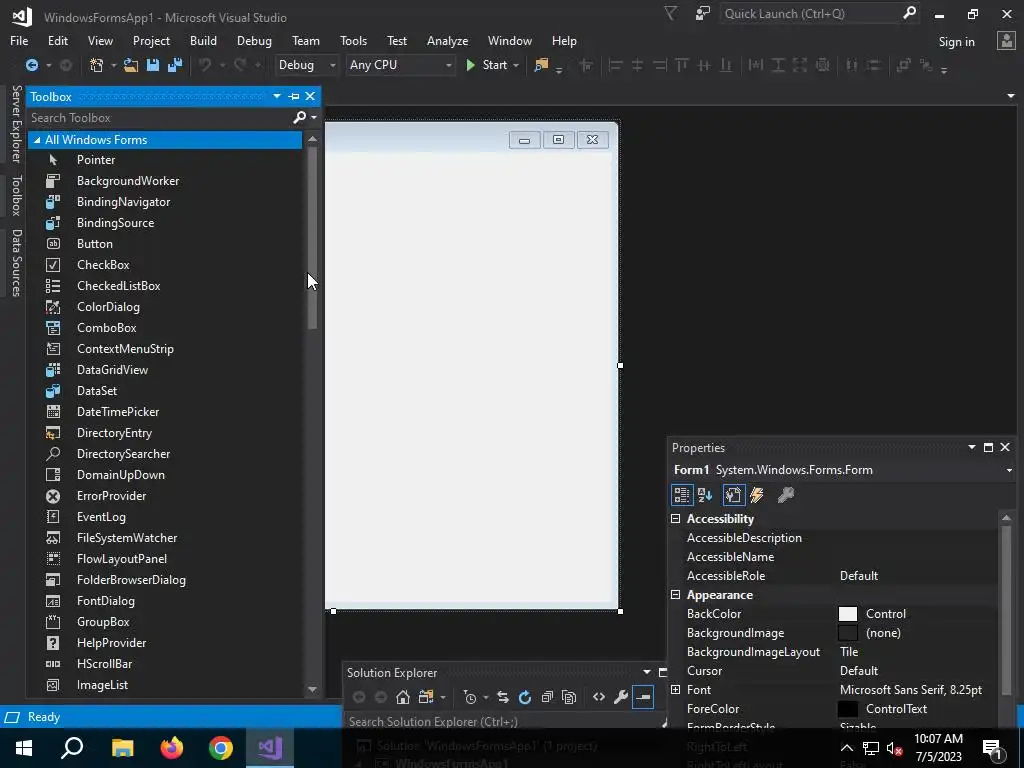Click the Navigate Backward toolbar arrow
1024x768 pixels.
pos(31,65)
